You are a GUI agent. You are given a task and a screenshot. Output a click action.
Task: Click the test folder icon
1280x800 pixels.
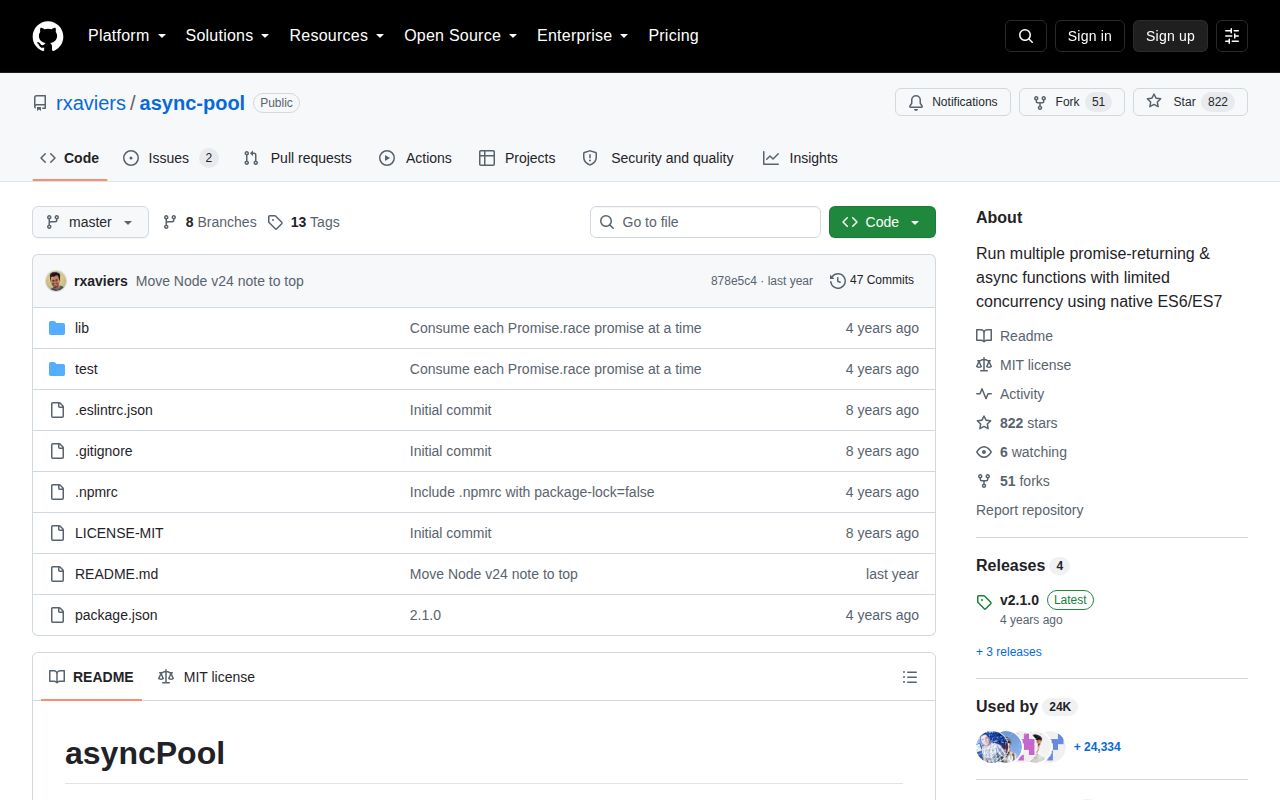(x=57, y=369)
